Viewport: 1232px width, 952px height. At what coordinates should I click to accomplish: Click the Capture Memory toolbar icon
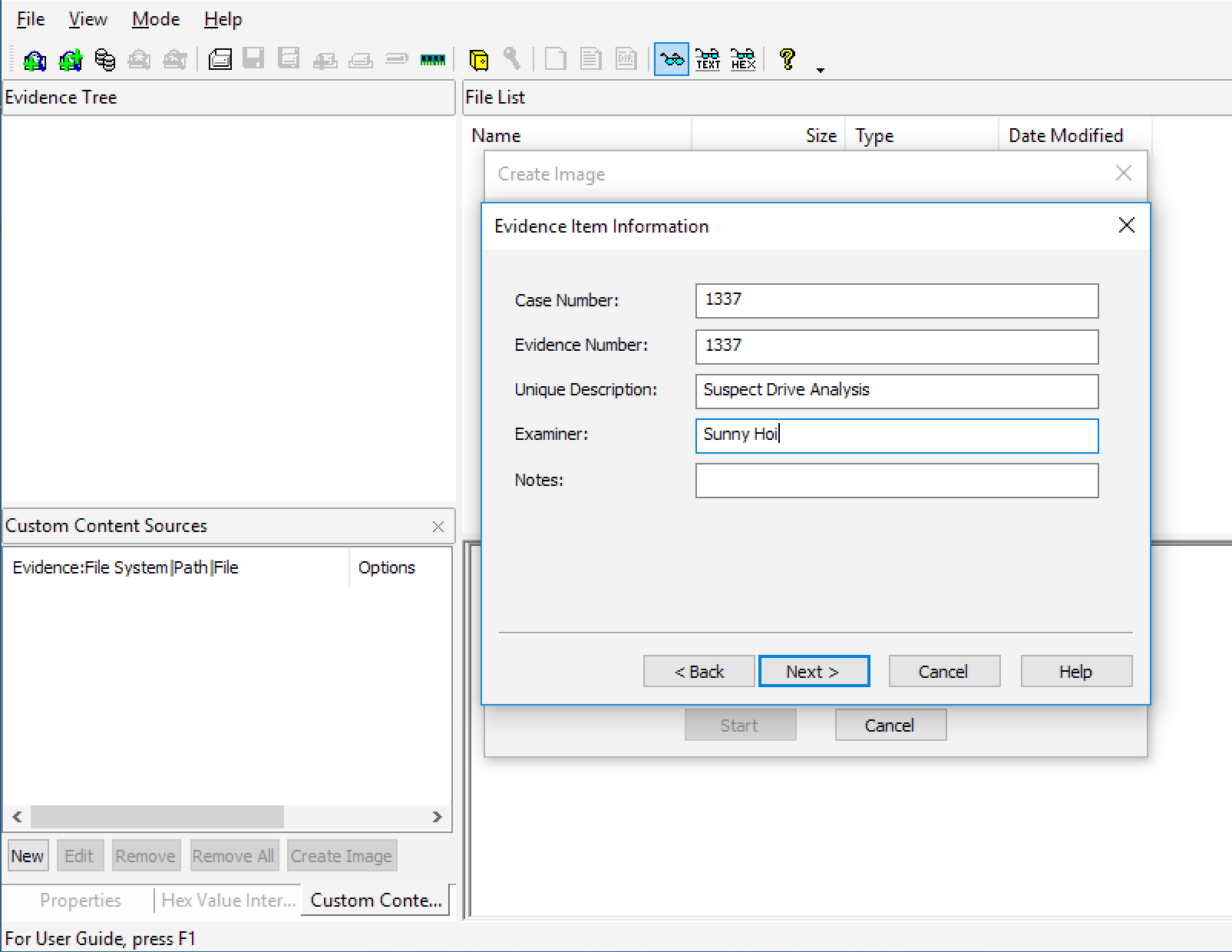point(433,60)
